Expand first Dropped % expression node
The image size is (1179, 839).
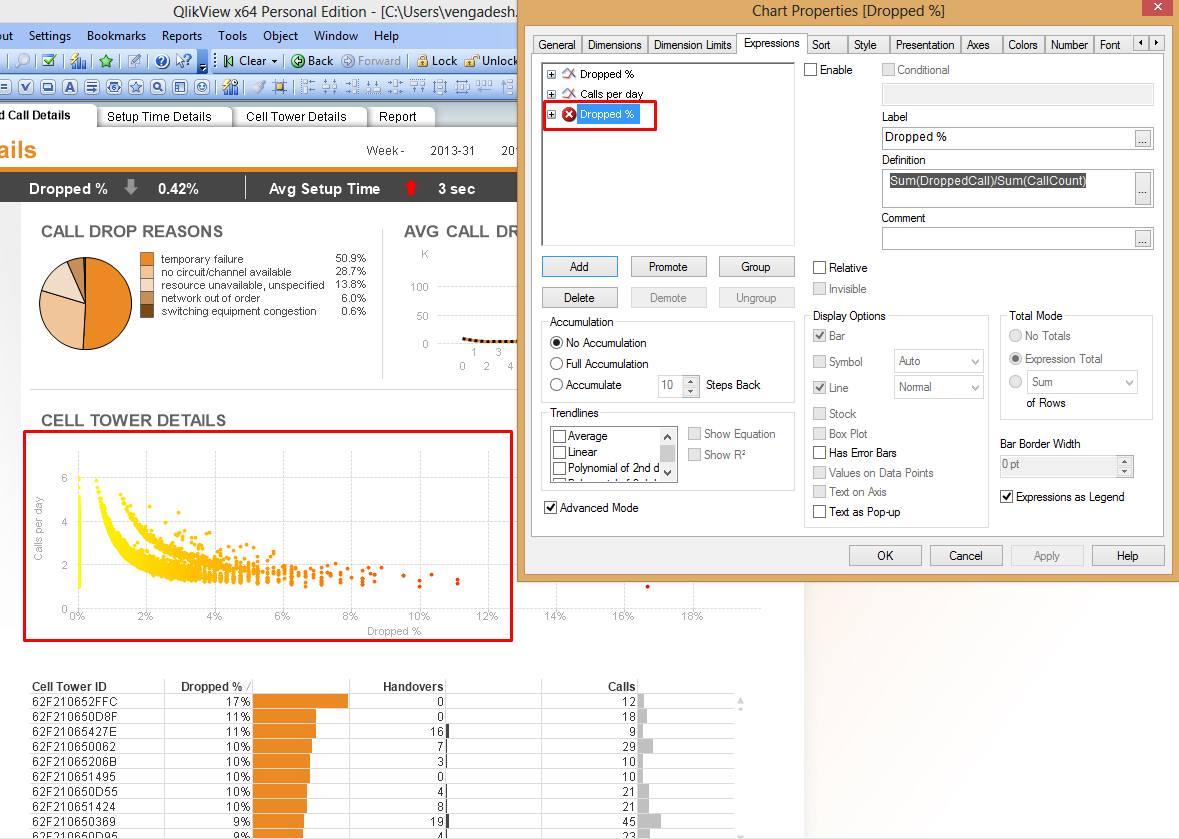click(x=551, y=74)
